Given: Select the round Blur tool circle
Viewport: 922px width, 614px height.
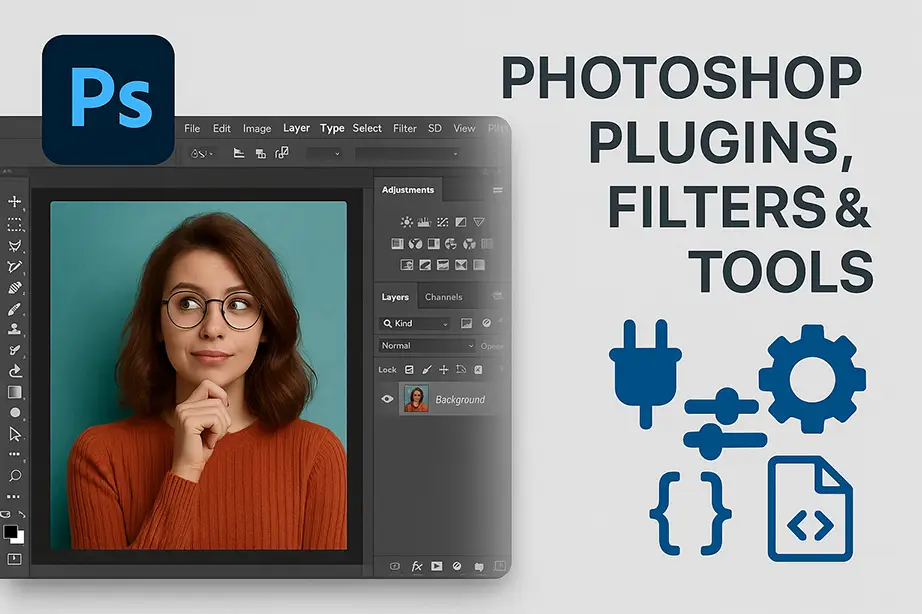Looking at the screenshot, I should pyautogui.click(x=15, y=413).
